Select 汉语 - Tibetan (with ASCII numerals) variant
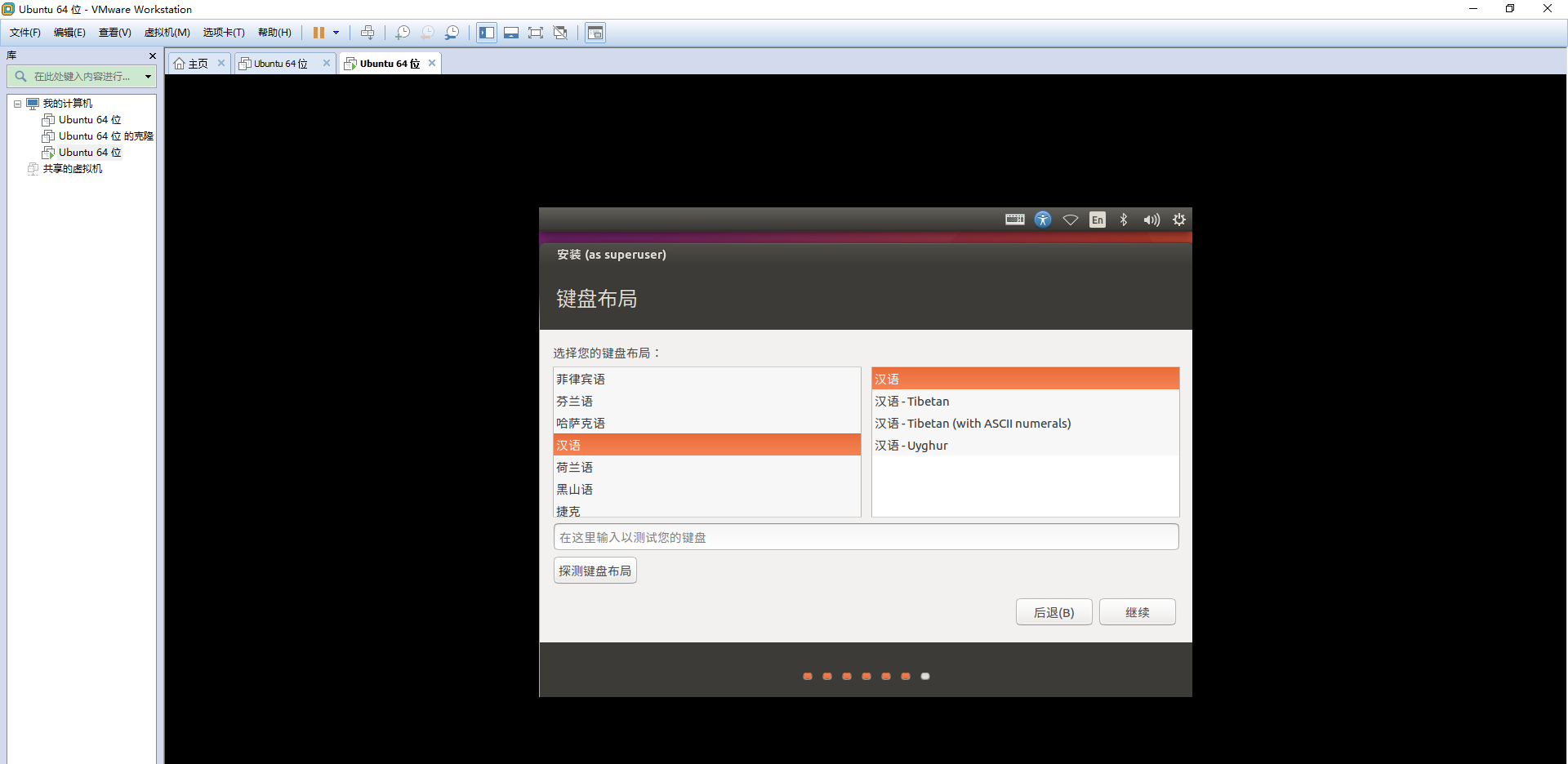This screenshot has width=1568, height=764. pyautogui.click(x=1026, y=423)
